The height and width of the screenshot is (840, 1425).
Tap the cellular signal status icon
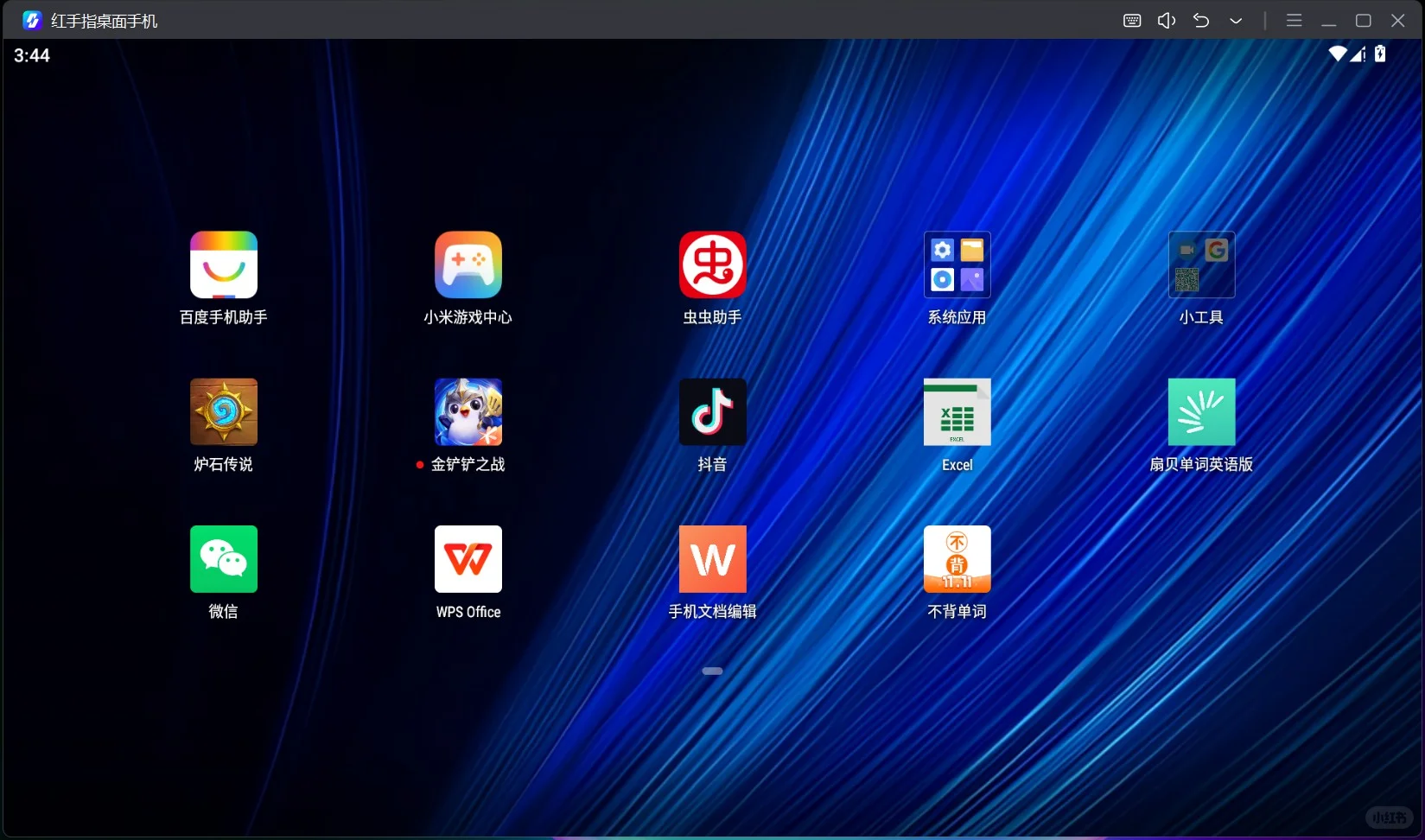pos(1358,54)
